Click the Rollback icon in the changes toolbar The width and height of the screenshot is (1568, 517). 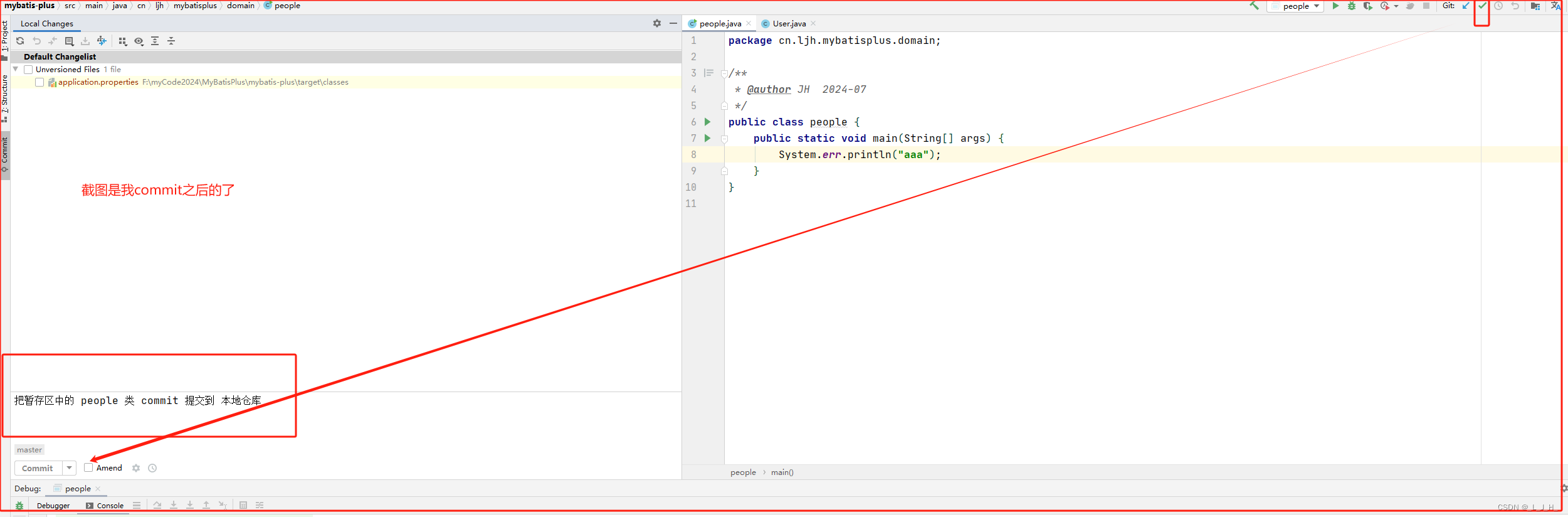36,41
